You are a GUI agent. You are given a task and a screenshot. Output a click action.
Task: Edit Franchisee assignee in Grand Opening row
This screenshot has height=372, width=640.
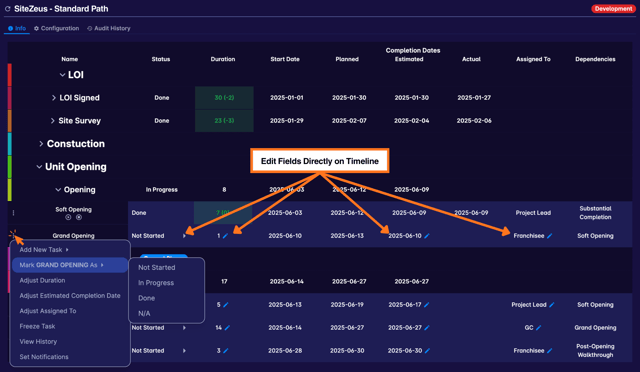550,236
